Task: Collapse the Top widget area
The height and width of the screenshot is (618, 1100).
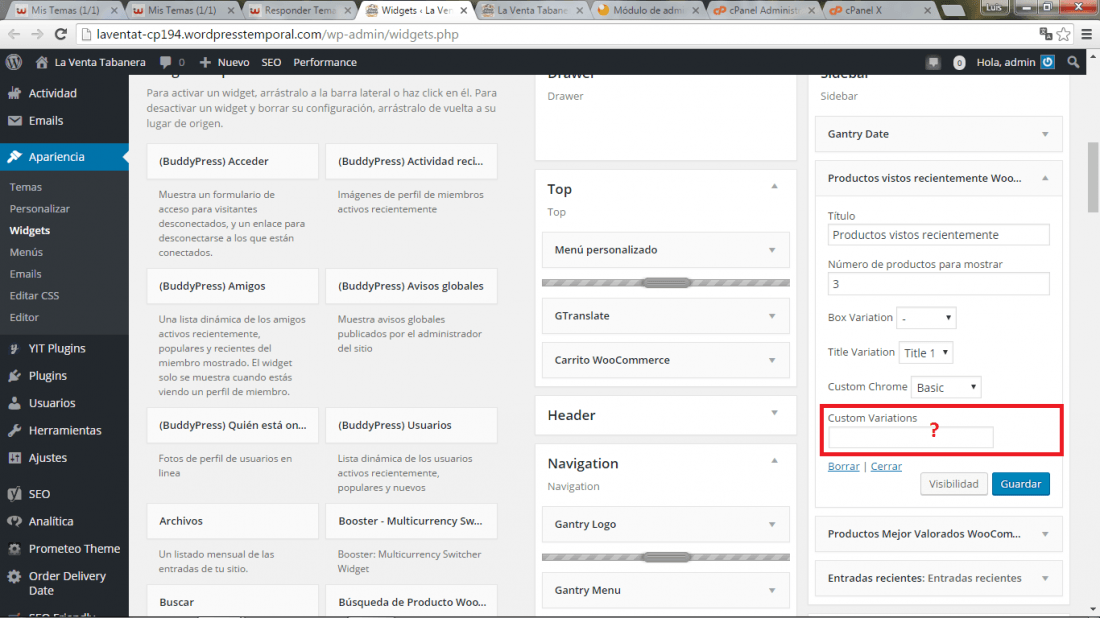Action: pyautogui.click(x=774, y=187)
